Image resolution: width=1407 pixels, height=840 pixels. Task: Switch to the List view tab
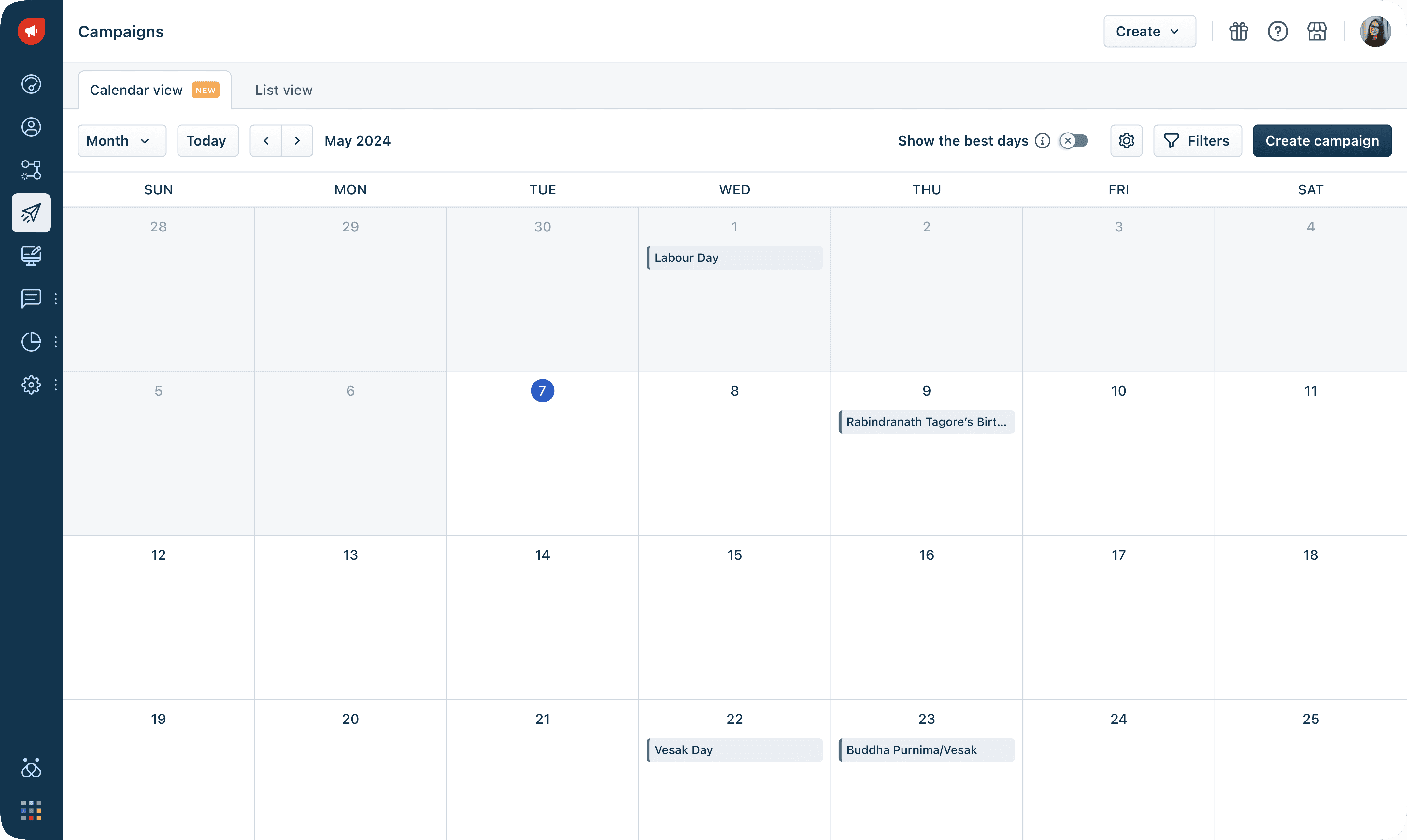pyautogui.click(x=283, y=90)
